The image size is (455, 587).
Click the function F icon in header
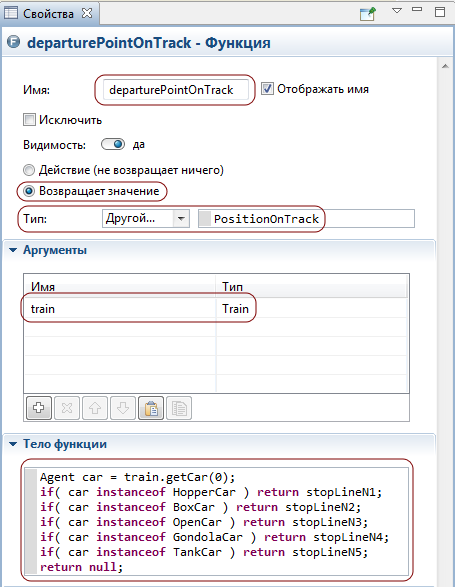point(14,42)
